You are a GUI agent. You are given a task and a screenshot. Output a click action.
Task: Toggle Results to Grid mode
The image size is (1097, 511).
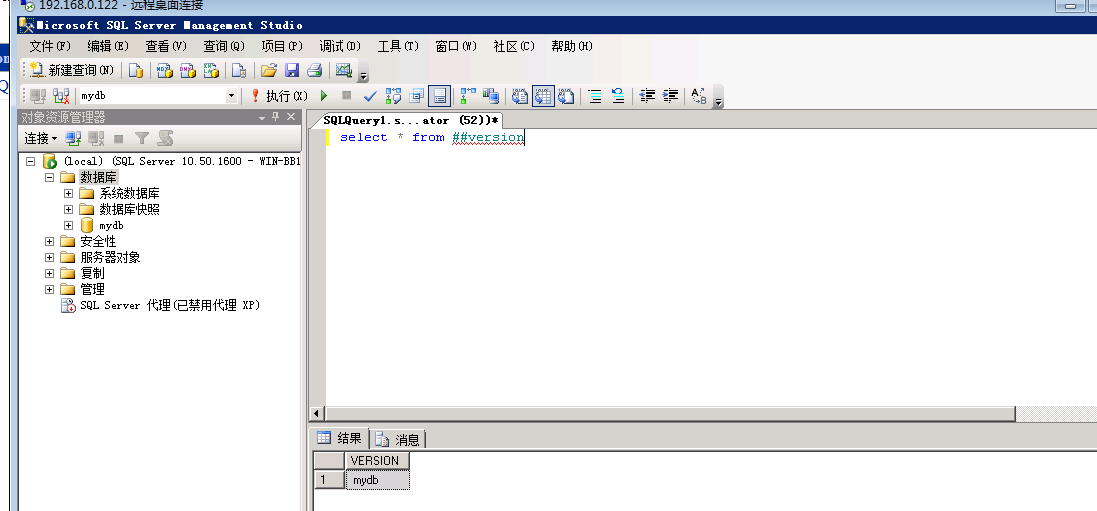543,96
